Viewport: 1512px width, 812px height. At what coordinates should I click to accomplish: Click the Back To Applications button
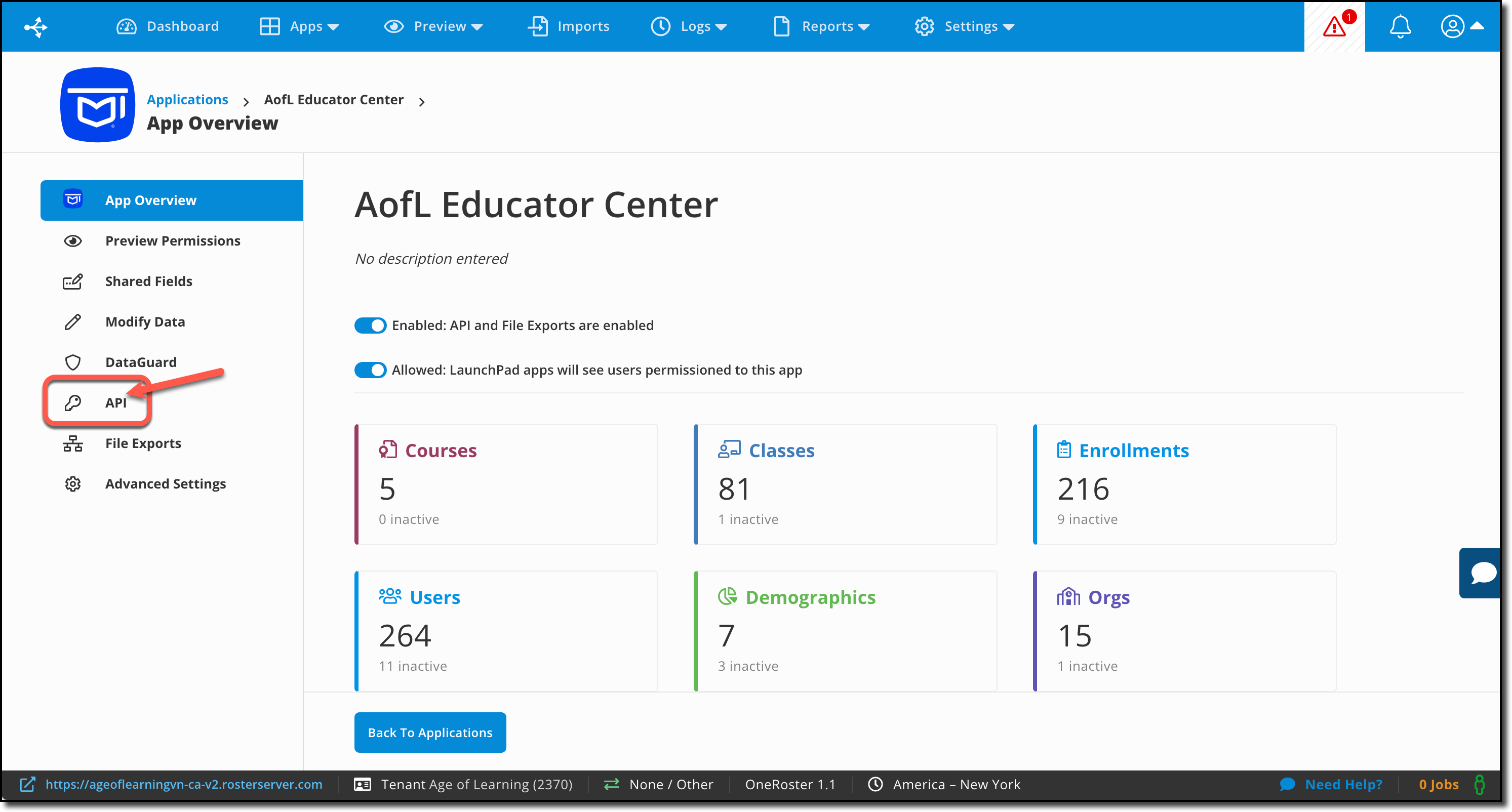[430, 733]
